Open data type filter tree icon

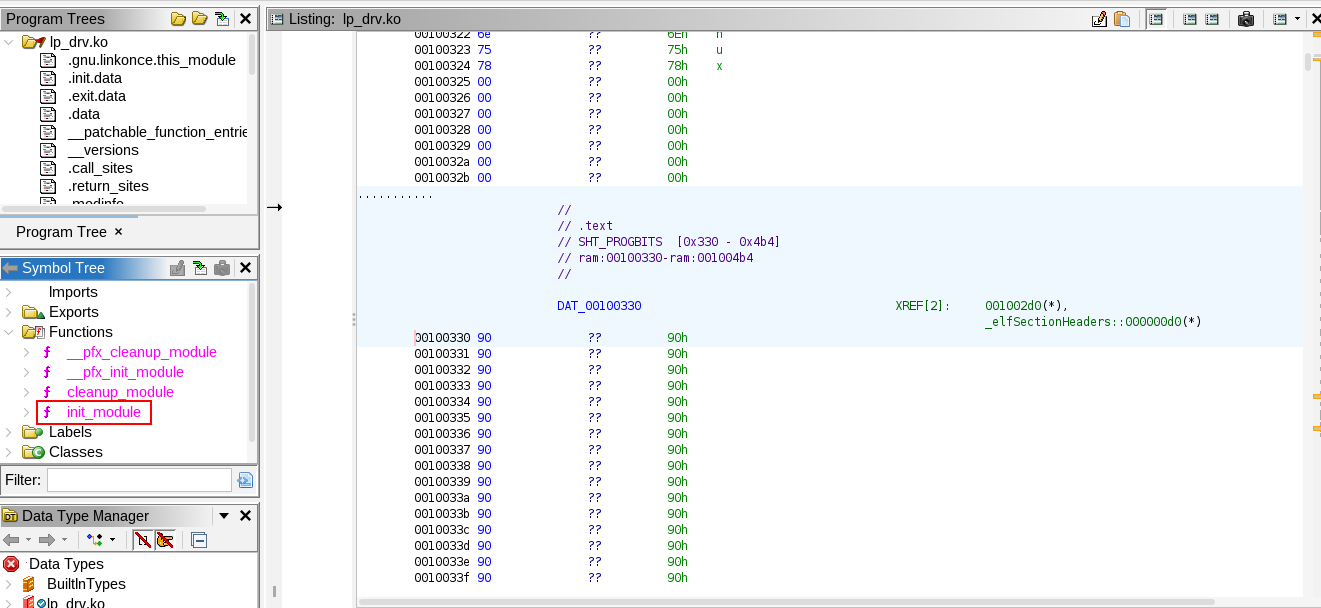94,540
